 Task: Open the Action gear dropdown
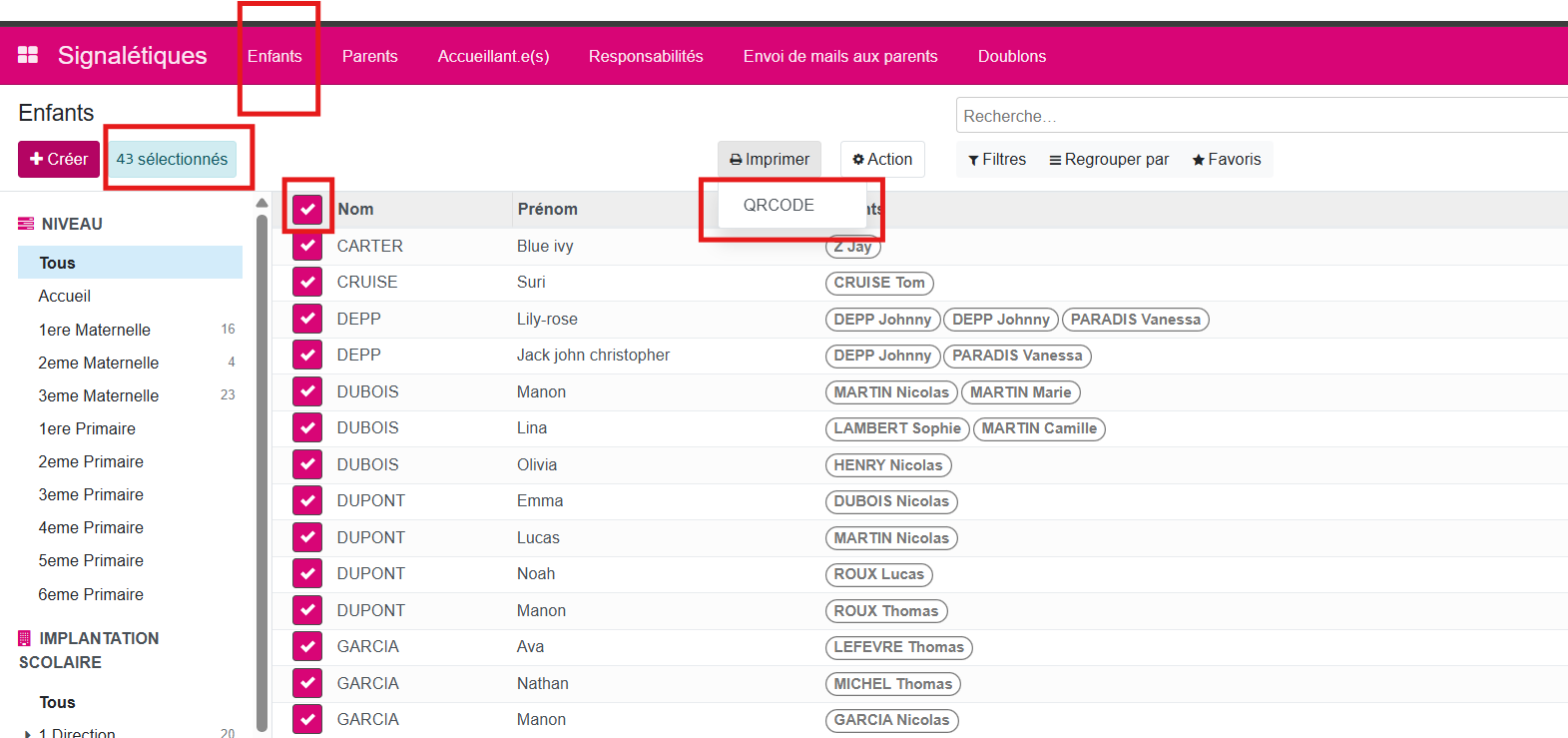pyautogui.click(x=882, y=160)
